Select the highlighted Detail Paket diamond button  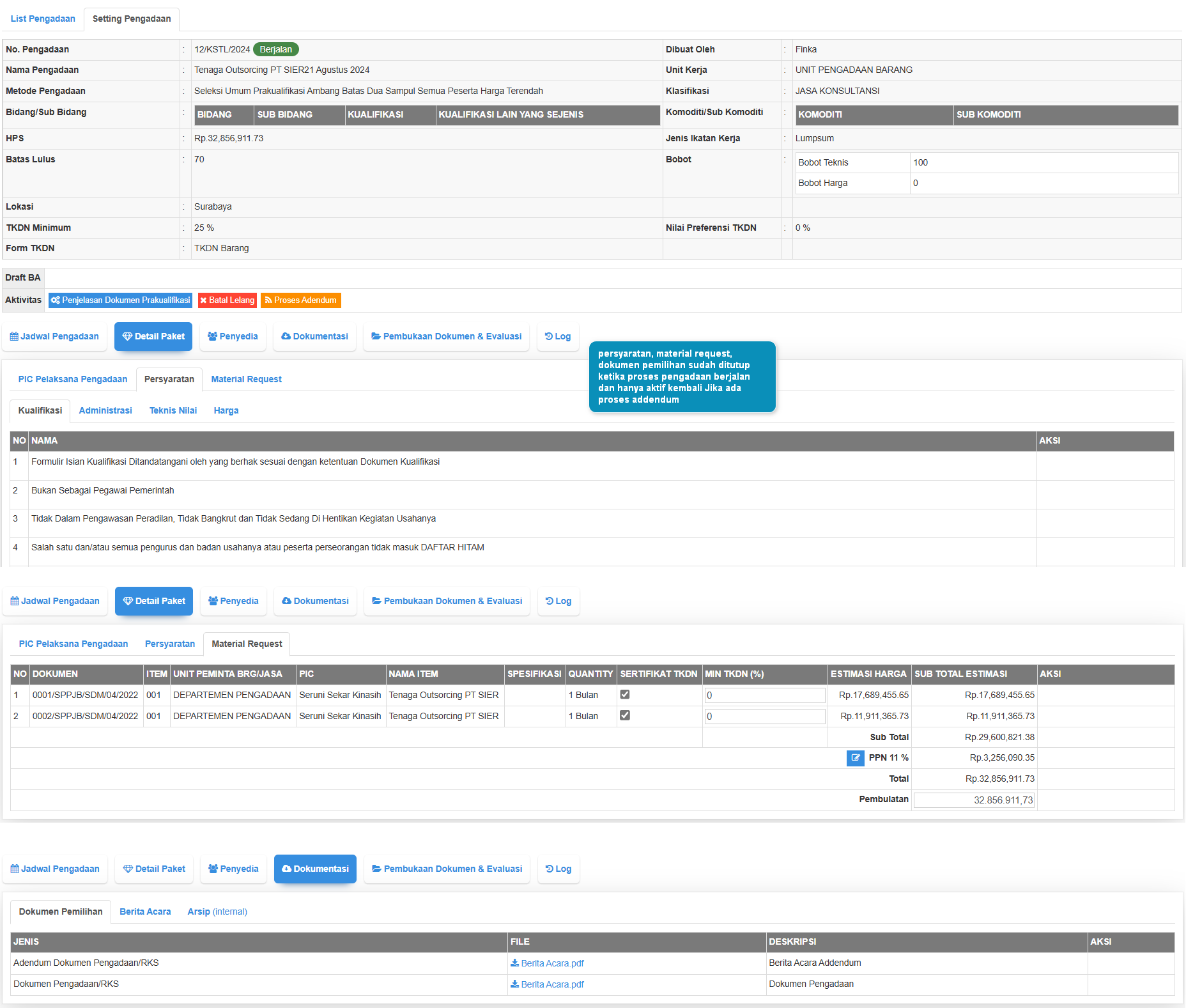point(153,337)
